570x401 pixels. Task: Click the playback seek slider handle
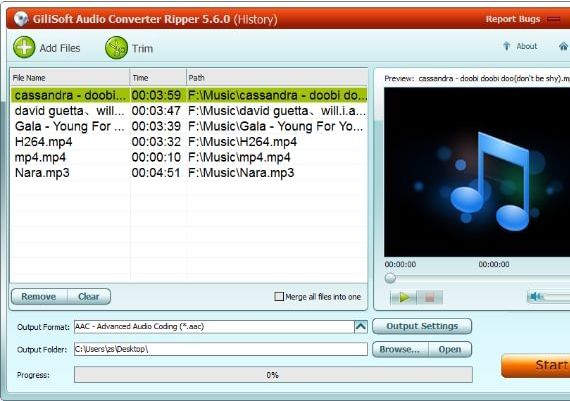[x=390, y=278]
